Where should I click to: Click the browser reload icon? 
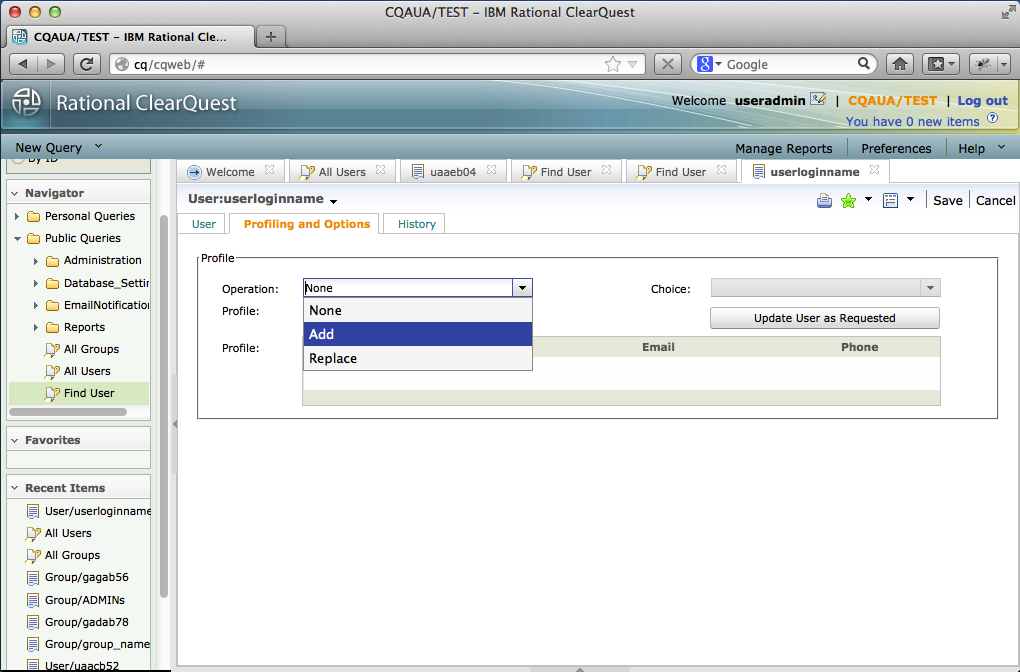pyautogui.click(x=87, y=64)
